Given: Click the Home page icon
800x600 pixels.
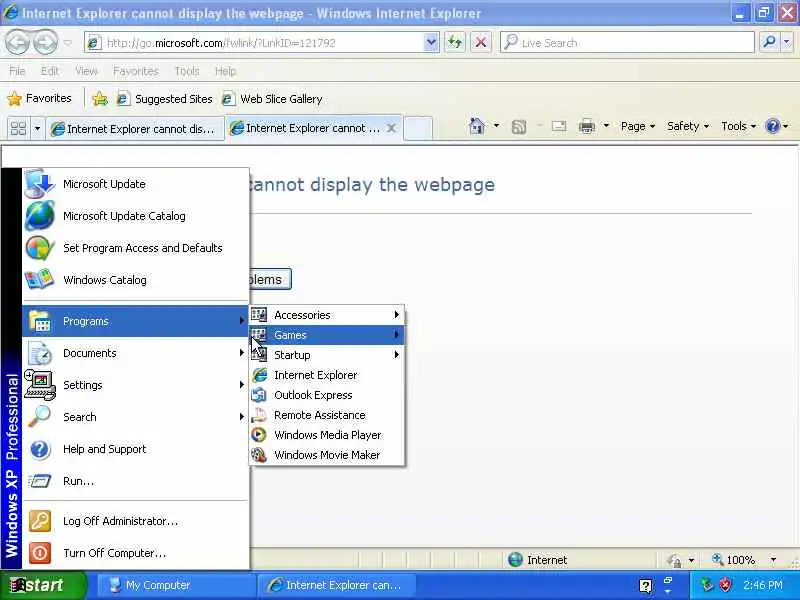Looking at the screenshot, I should click(x=477, y=126).
